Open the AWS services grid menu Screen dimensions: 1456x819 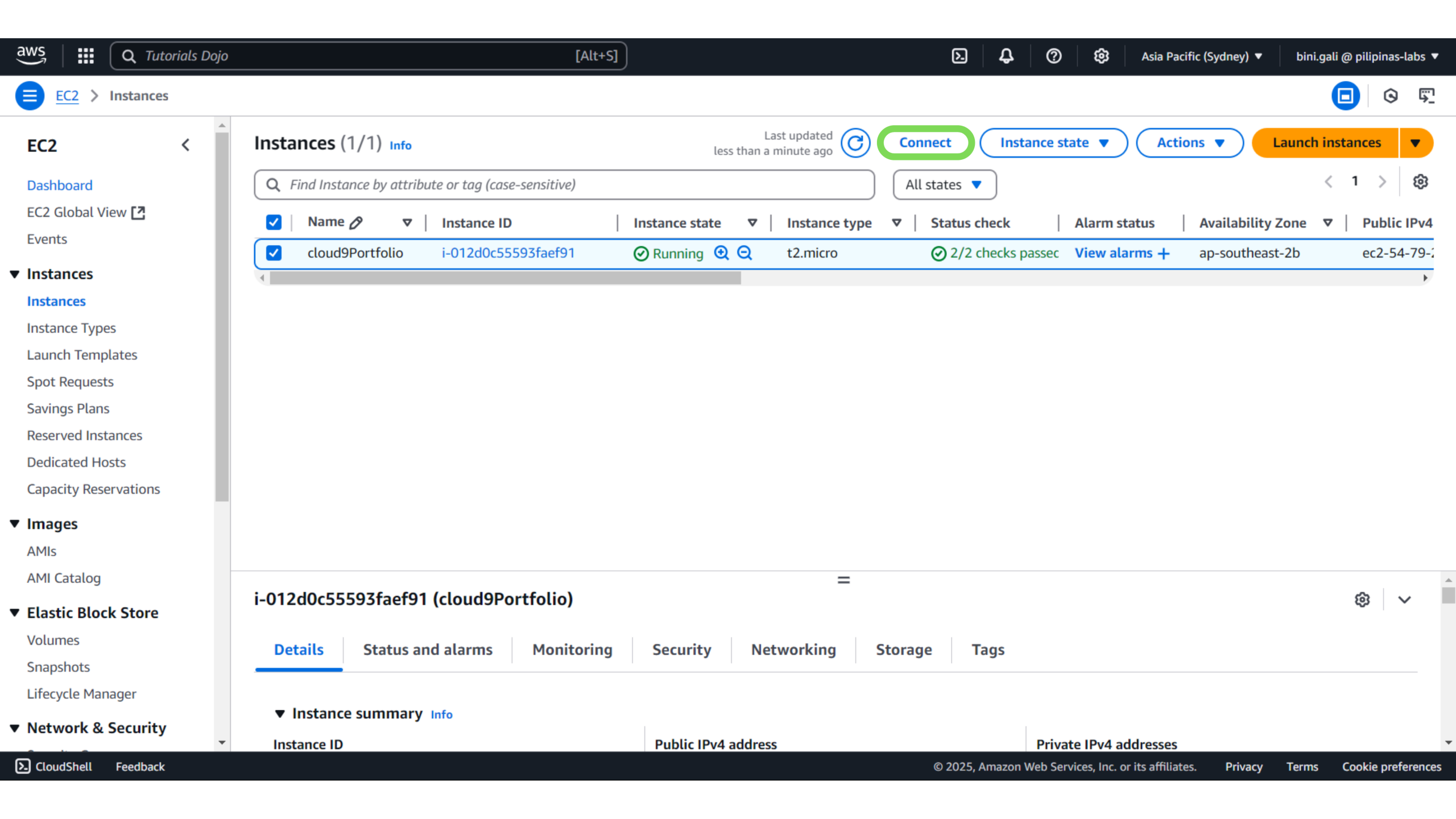[86, 56]
